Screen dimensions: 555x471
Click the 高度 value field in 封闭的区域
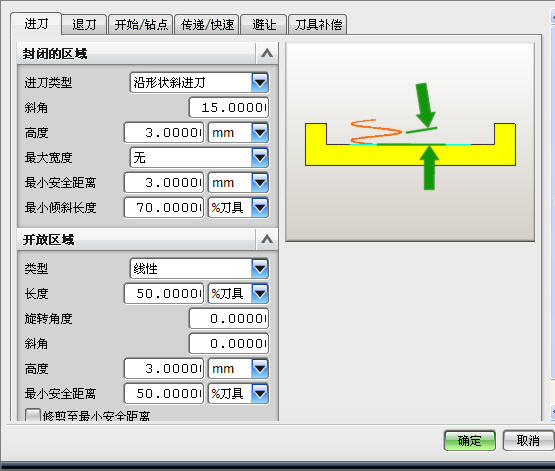pyautogui.click(x=164, y=133)
